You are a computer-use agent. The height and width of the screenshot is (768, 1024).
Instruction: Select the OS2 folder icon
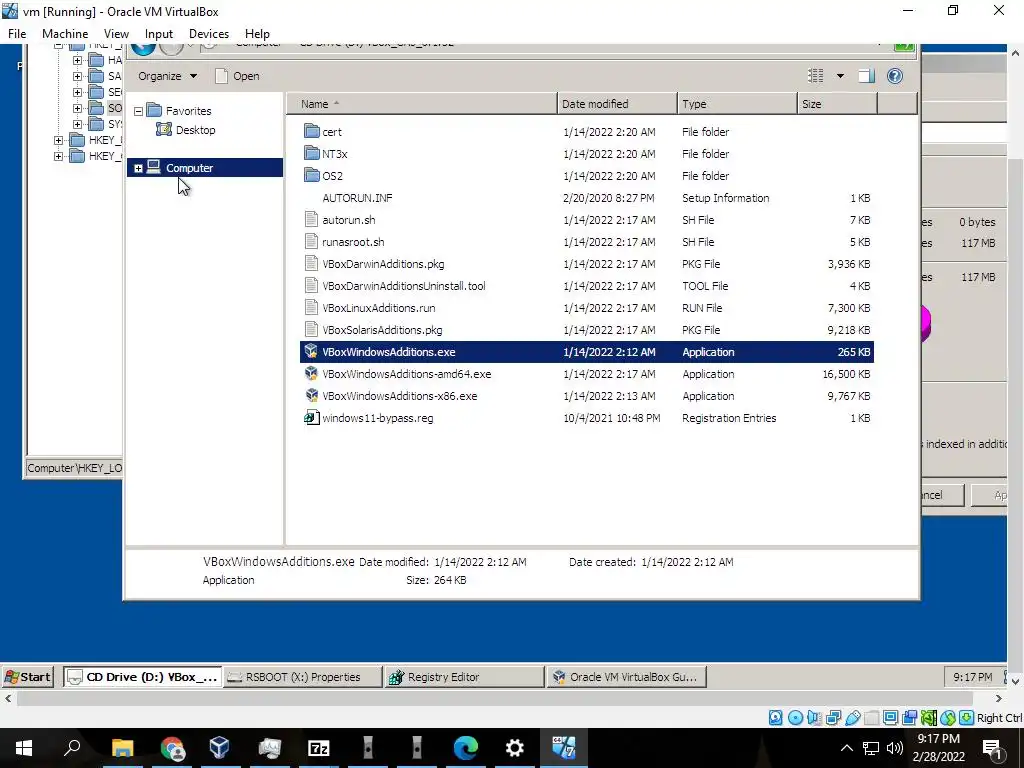coord(312,176)
